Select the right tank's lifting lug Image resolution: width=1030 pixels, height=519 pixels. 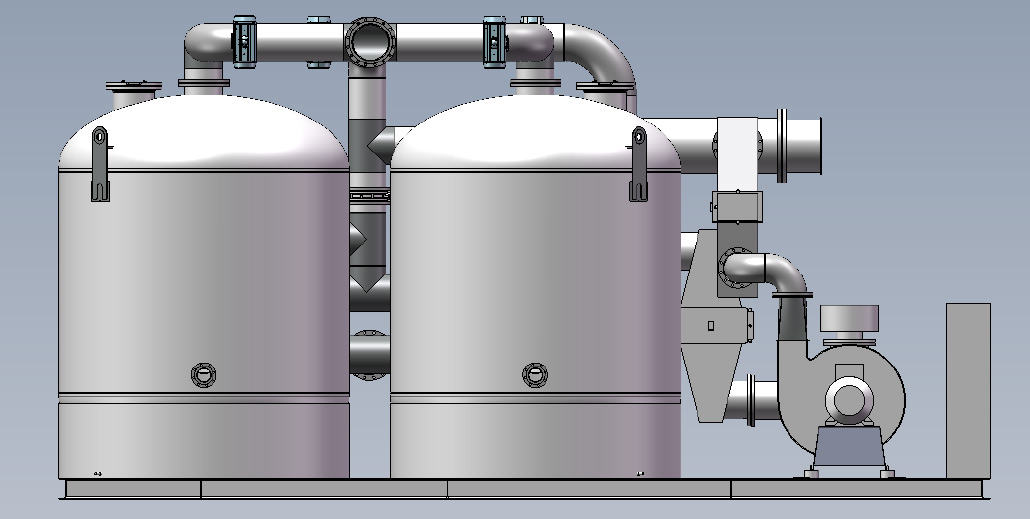(x=637, y=162)
